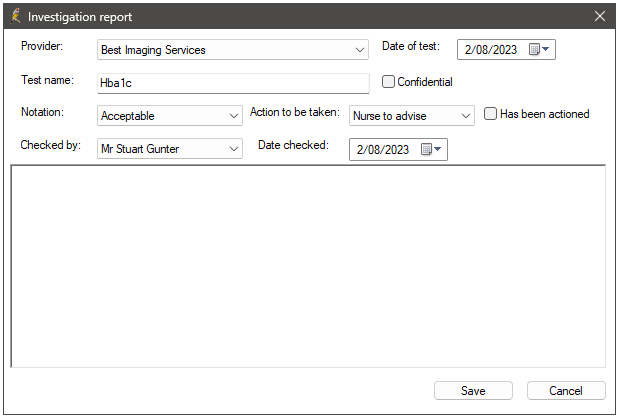Click the Nurse to advise selection text
Screen dimensions: 619x419
[x=390, y=116]
